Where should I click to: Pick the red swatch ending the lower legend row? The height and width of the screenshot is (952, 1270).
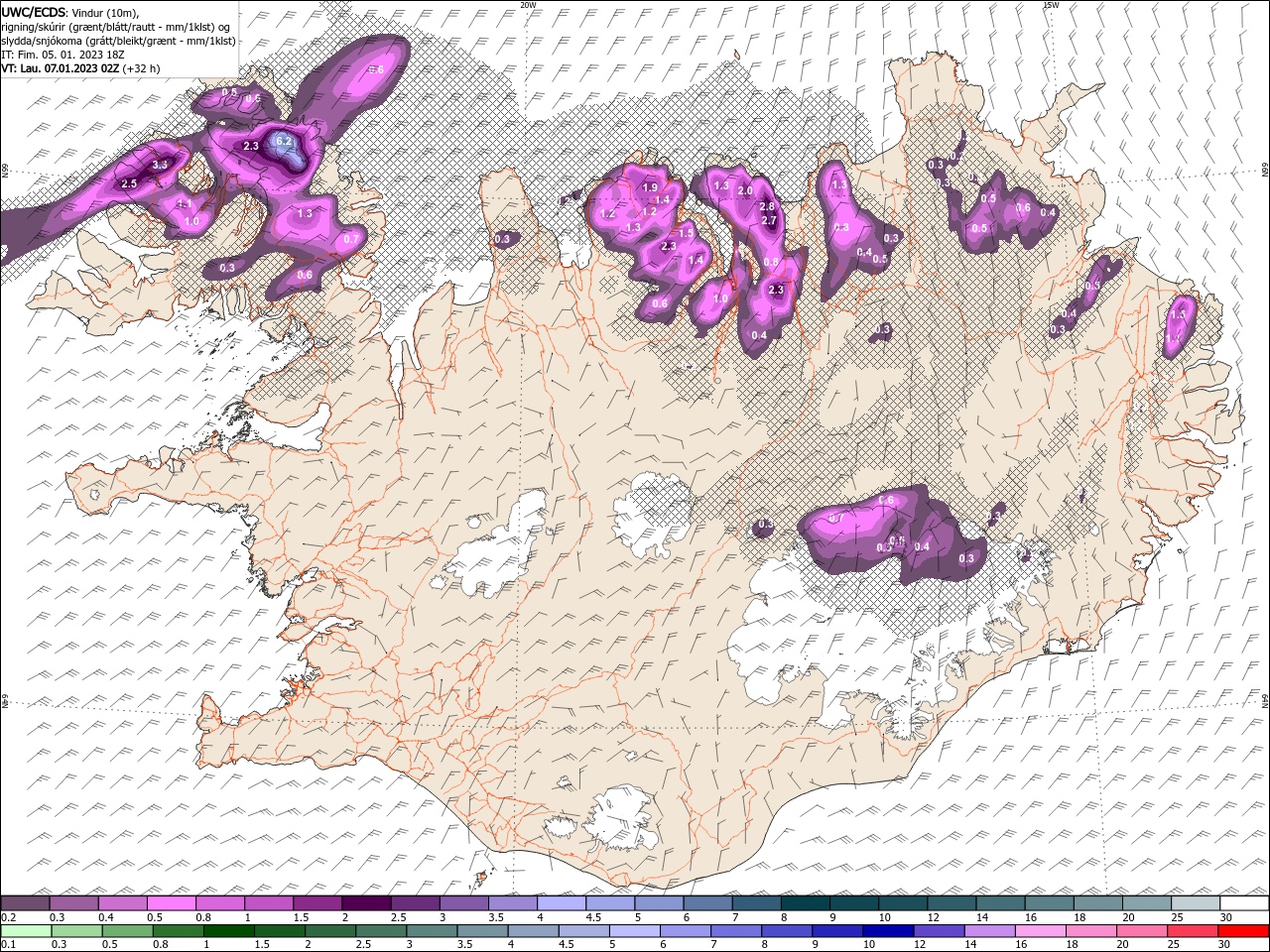pos(1244,931)
